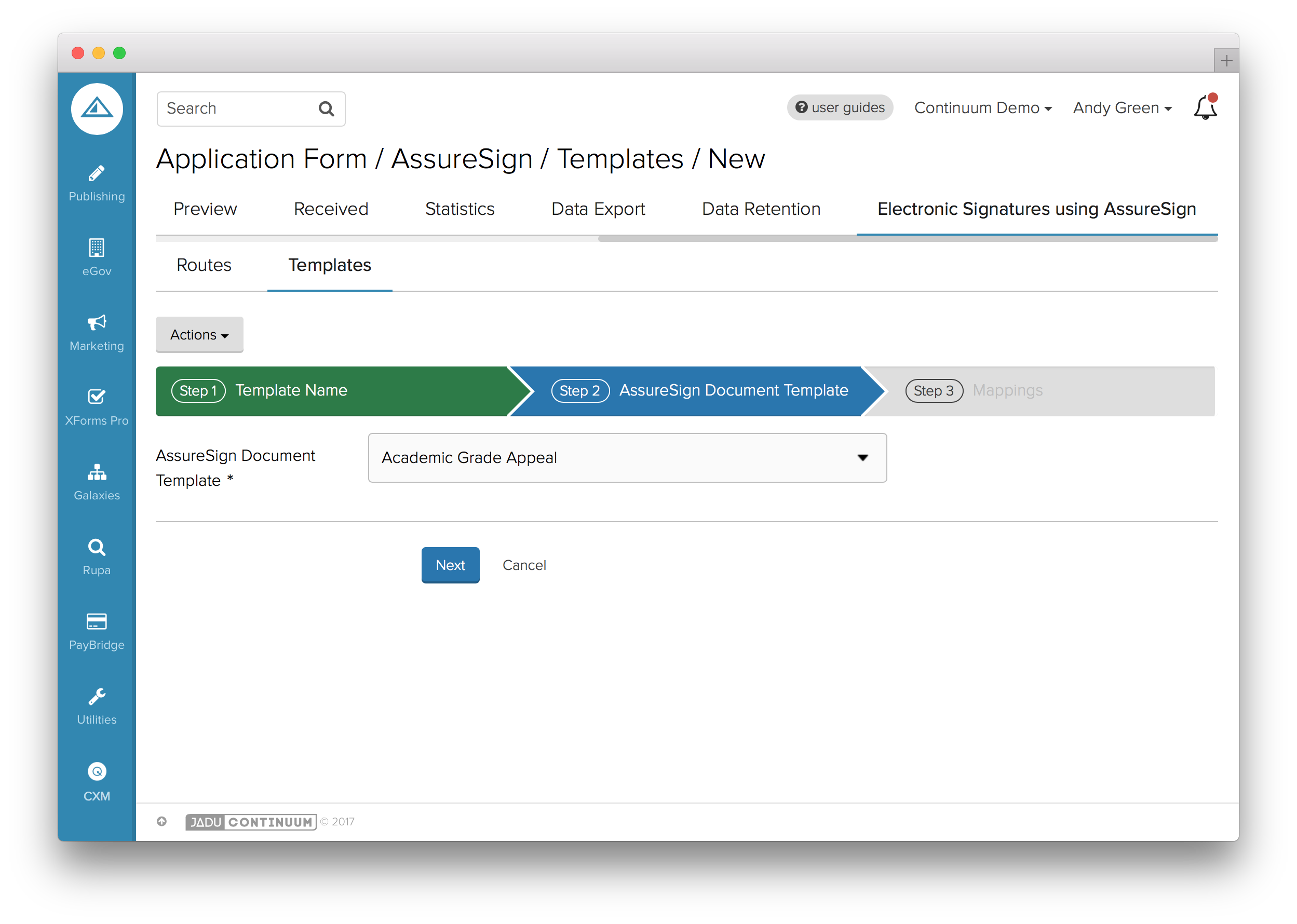Click the horizontal tab scrollbar
The width and height of the screenshot is (1297, 924).
click(x=907, y=239)
